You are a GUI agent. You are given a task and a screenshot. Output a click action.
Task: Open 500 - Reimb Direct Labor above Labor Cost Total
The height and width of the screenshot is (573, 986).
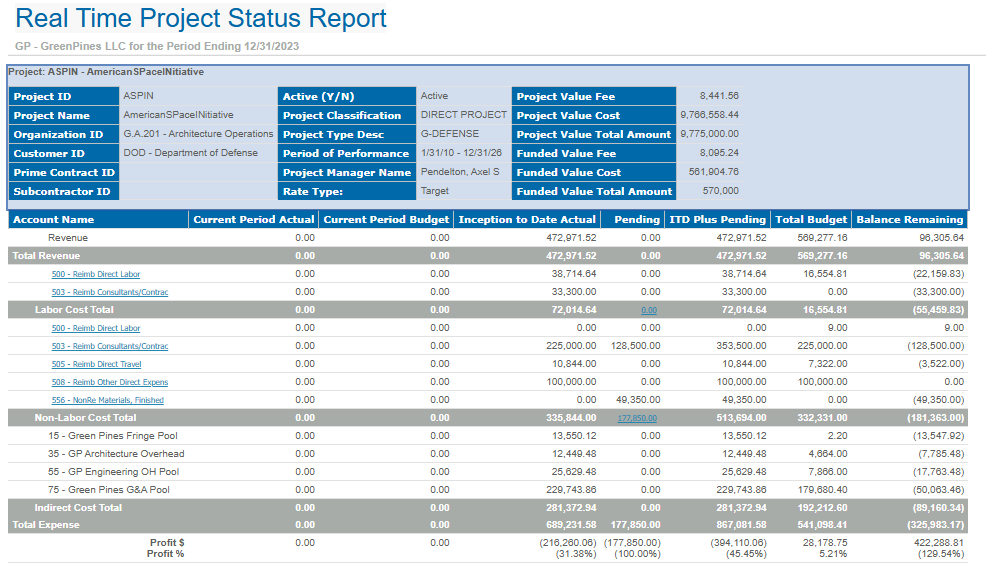[96, 274]
